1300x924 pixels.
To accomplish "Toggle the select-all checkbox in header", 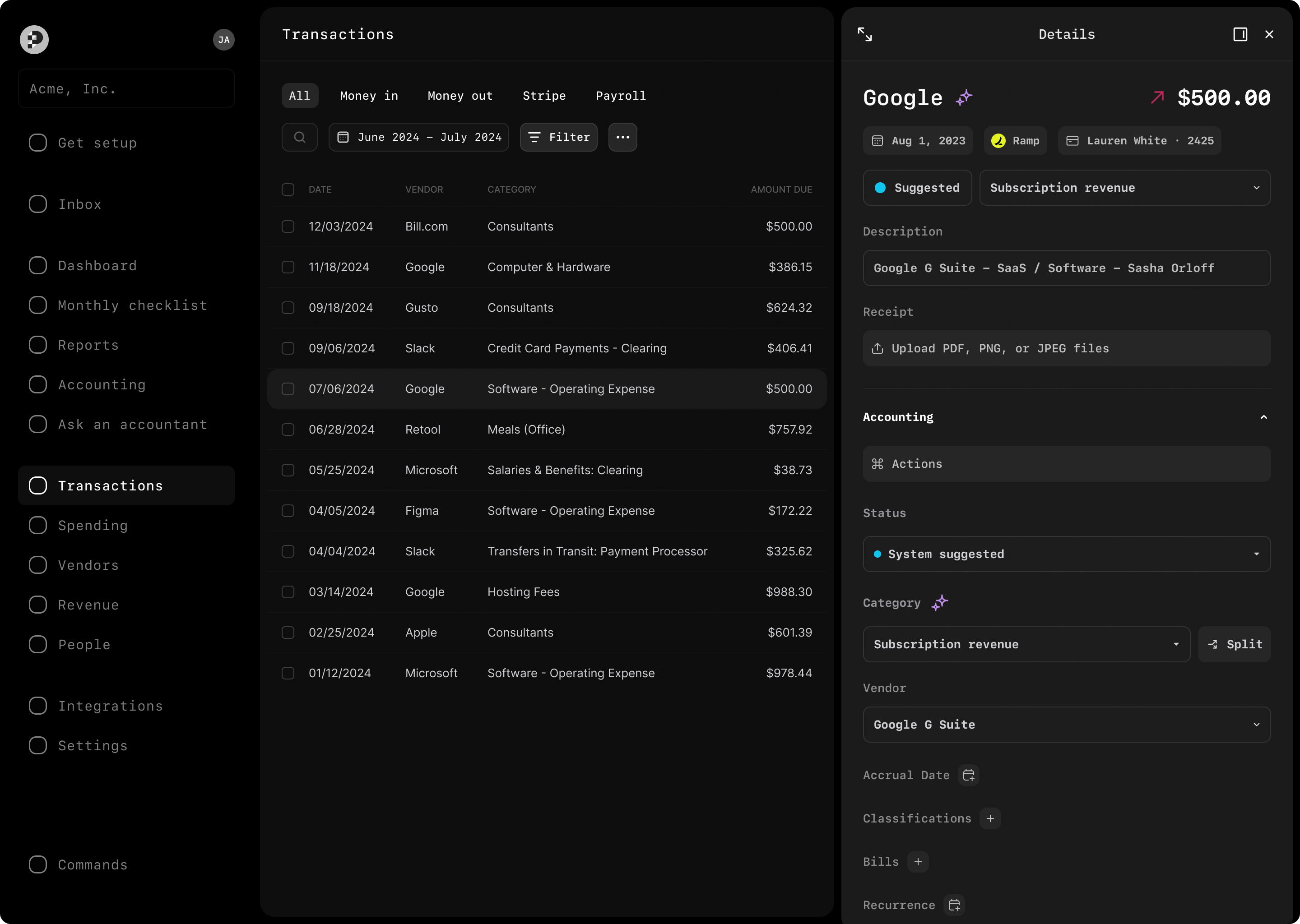I will point(288,189).
